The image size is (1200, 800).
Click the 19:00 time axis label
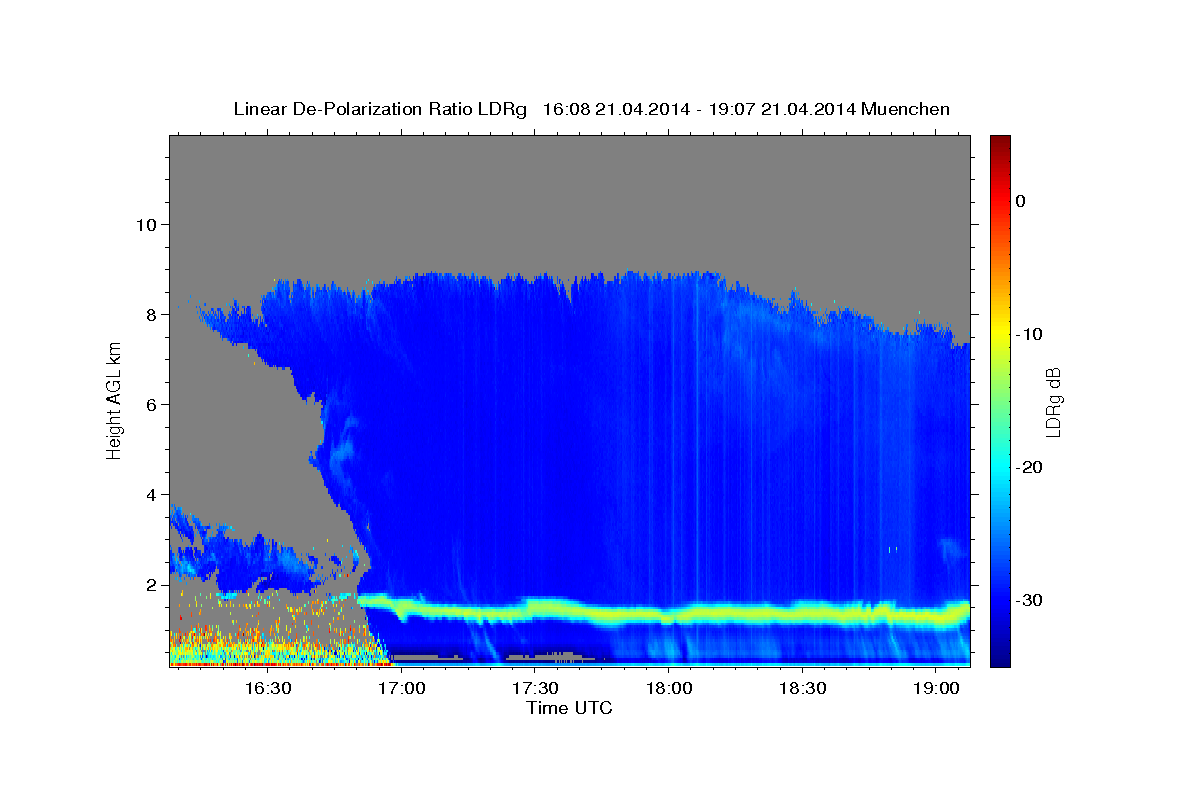point(935,688)
